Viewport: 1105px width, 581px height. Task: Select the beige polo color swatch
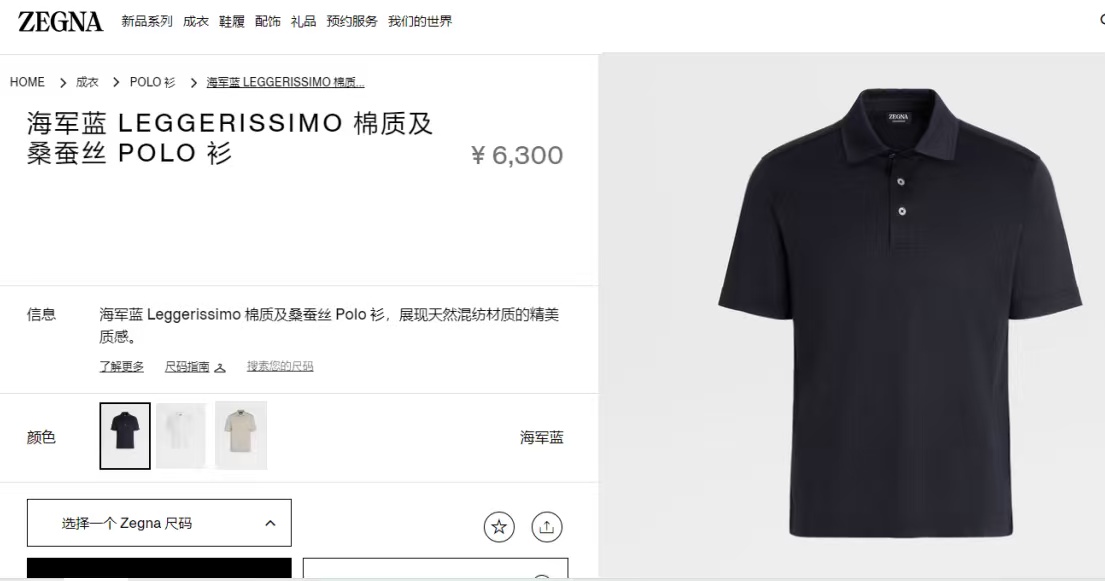(240, 436)
